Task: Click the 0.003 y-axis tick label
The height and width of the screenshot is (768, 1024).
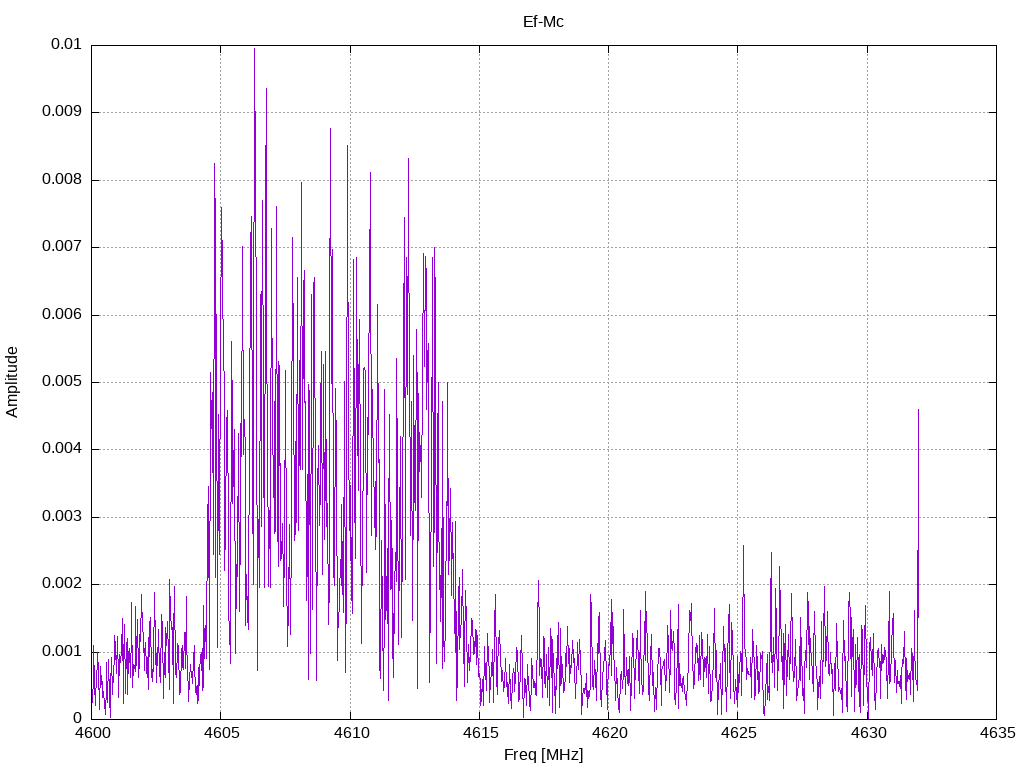Action: tap(62, 517)
